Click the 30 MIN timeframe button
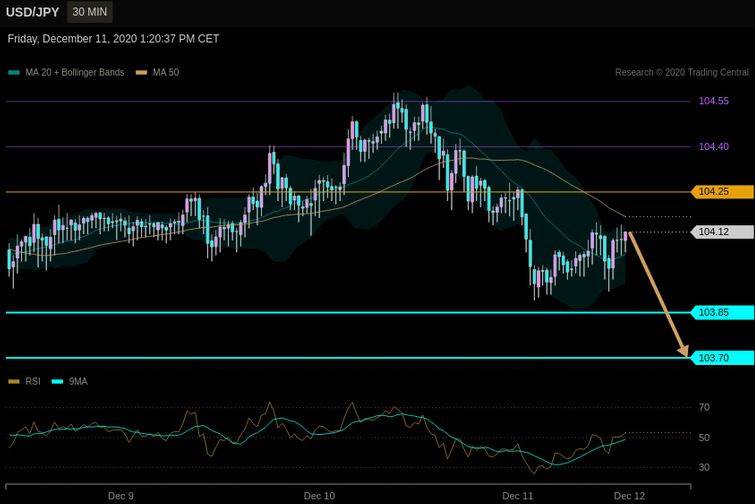Viewport: 755px width, 504px height. click(90, 12)
